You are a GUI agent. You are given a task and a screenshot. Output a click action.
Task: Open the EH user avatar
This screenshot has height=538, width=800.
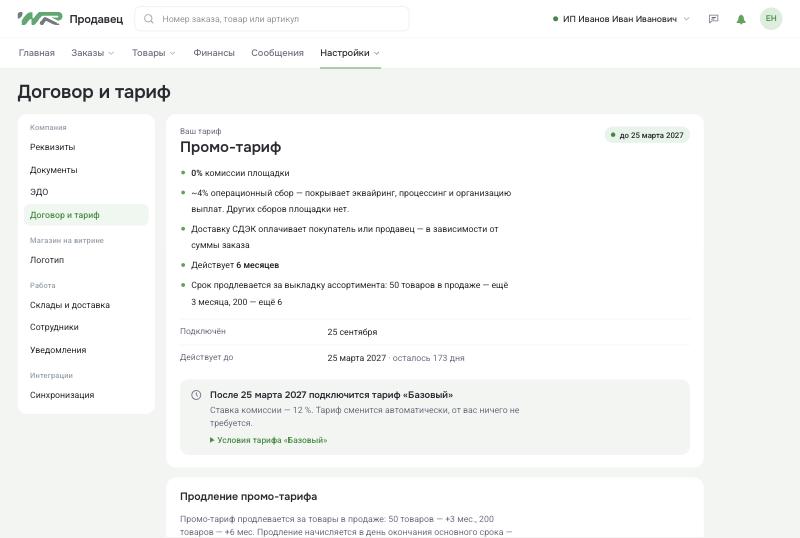click(x=771, y=19)
